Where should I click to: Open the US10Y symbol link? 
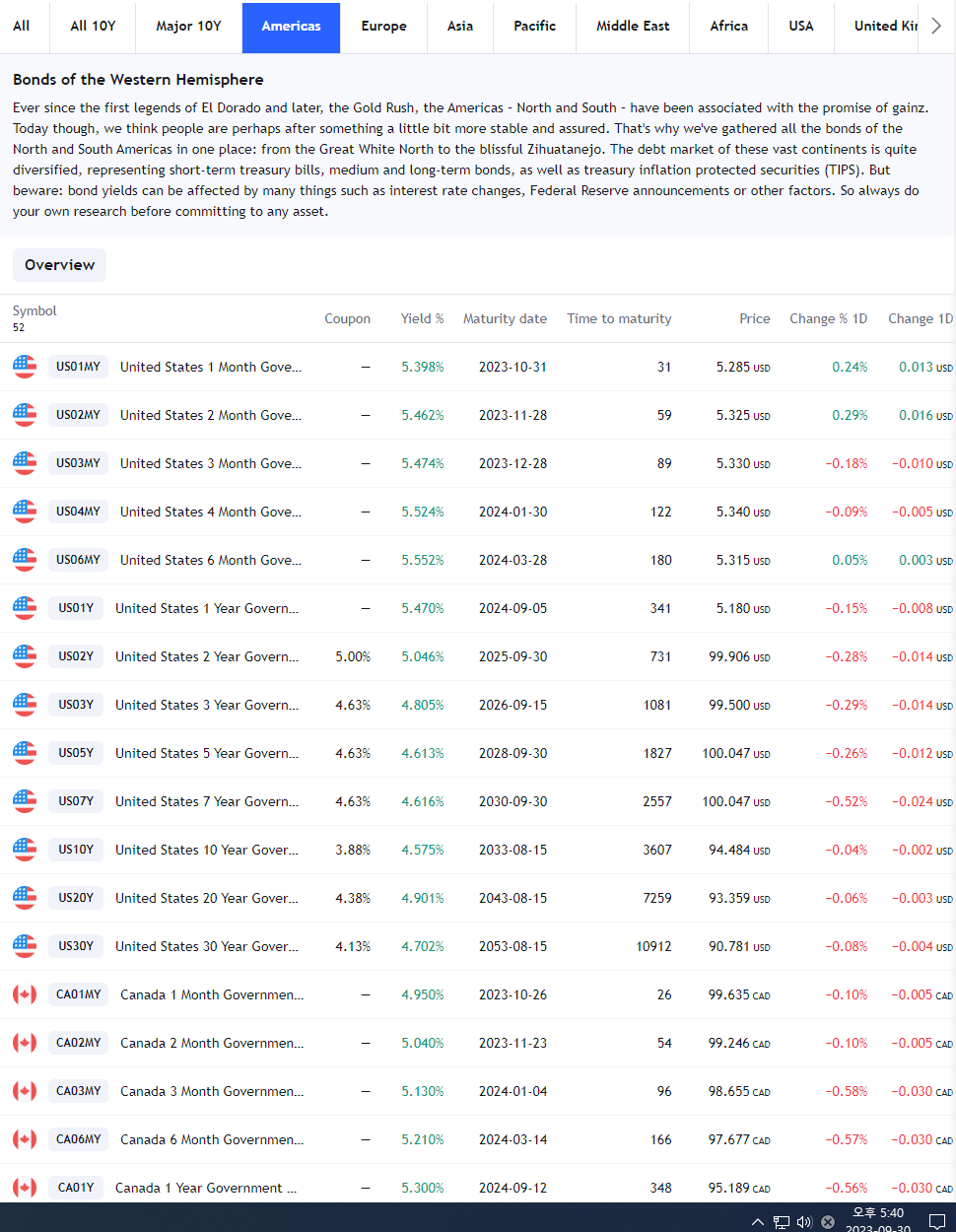pyautogui.click(x=76, y=850)
